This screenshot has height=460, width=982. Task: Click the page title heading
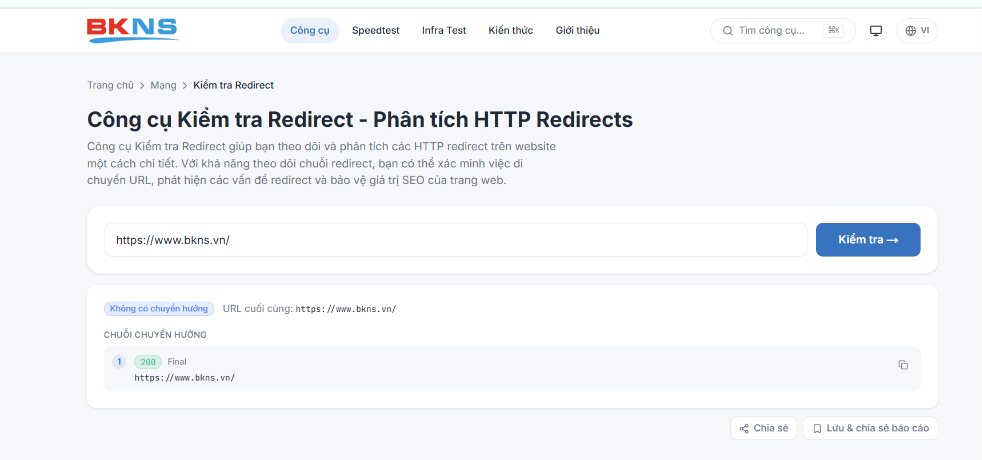click(x=360, y=119)
